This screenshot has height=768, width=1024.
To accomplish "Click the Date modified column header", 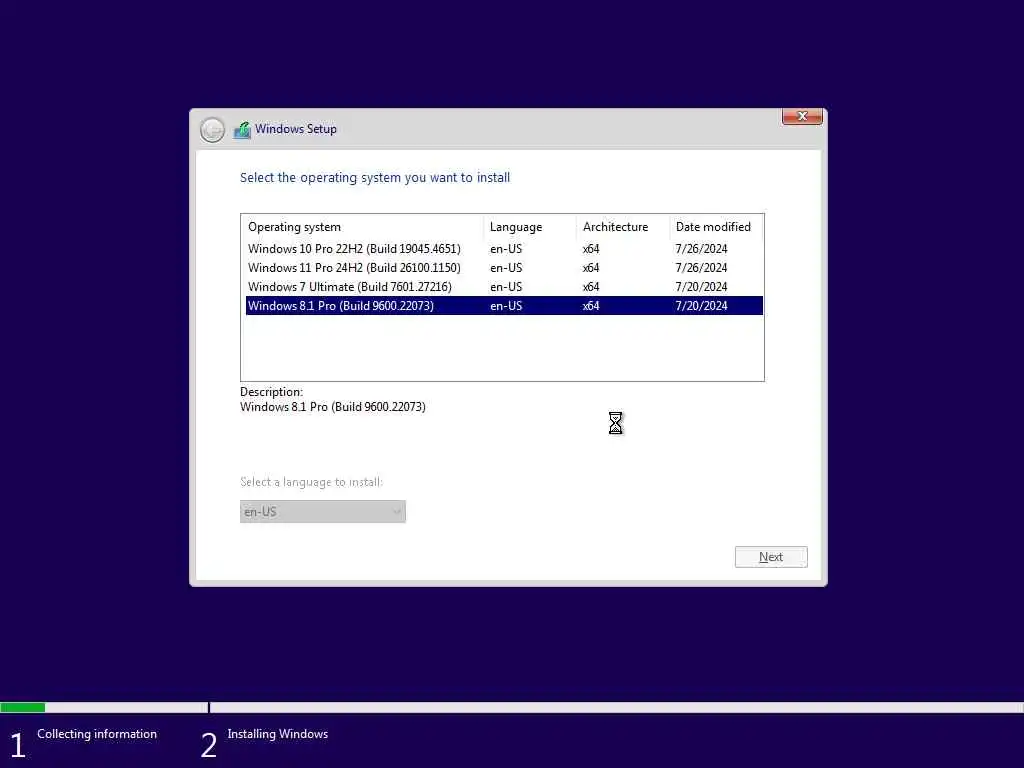I will (x=716, y=227).
